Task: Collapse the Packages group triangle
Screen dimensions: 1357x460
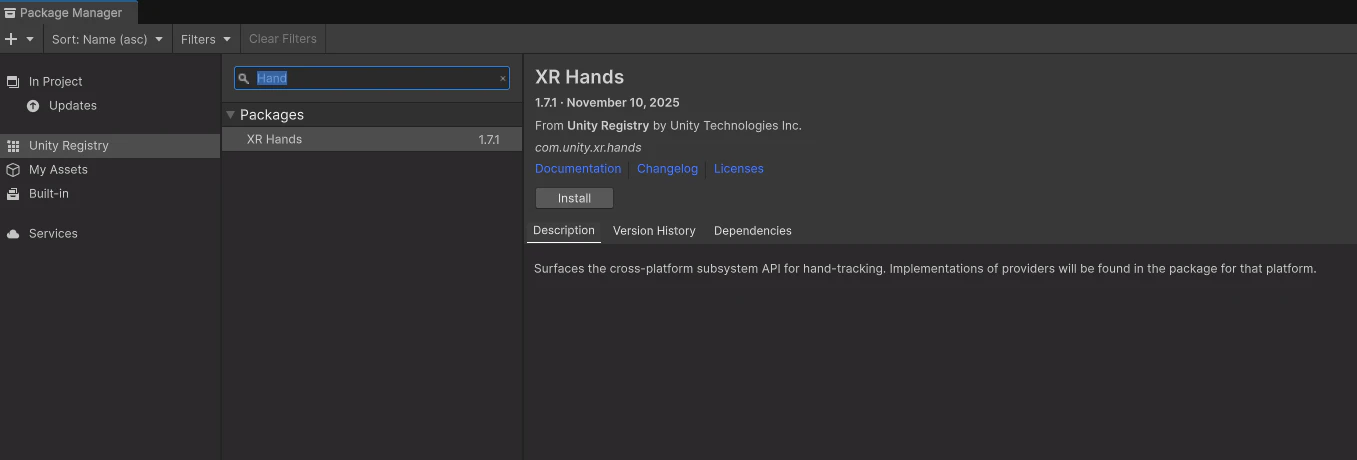Action: pyautogui.click(x=231, y=115)
